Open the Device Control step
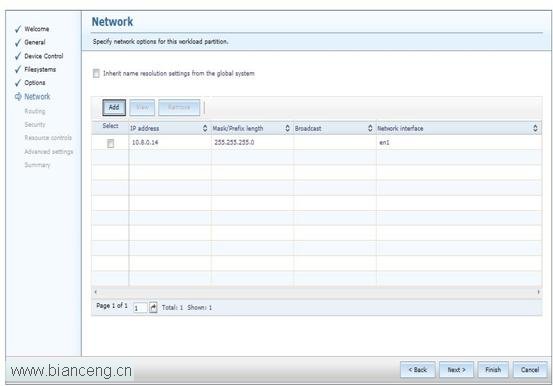 44,56
